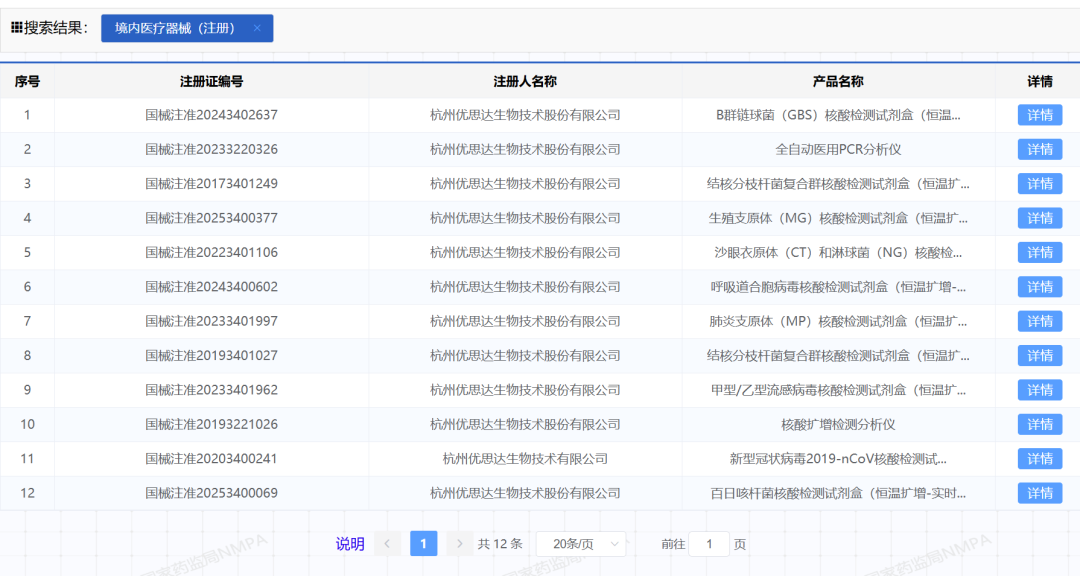
Task: View 详情 for 核酸扩增检测分析仪
Action: [x=1040, y=424]
